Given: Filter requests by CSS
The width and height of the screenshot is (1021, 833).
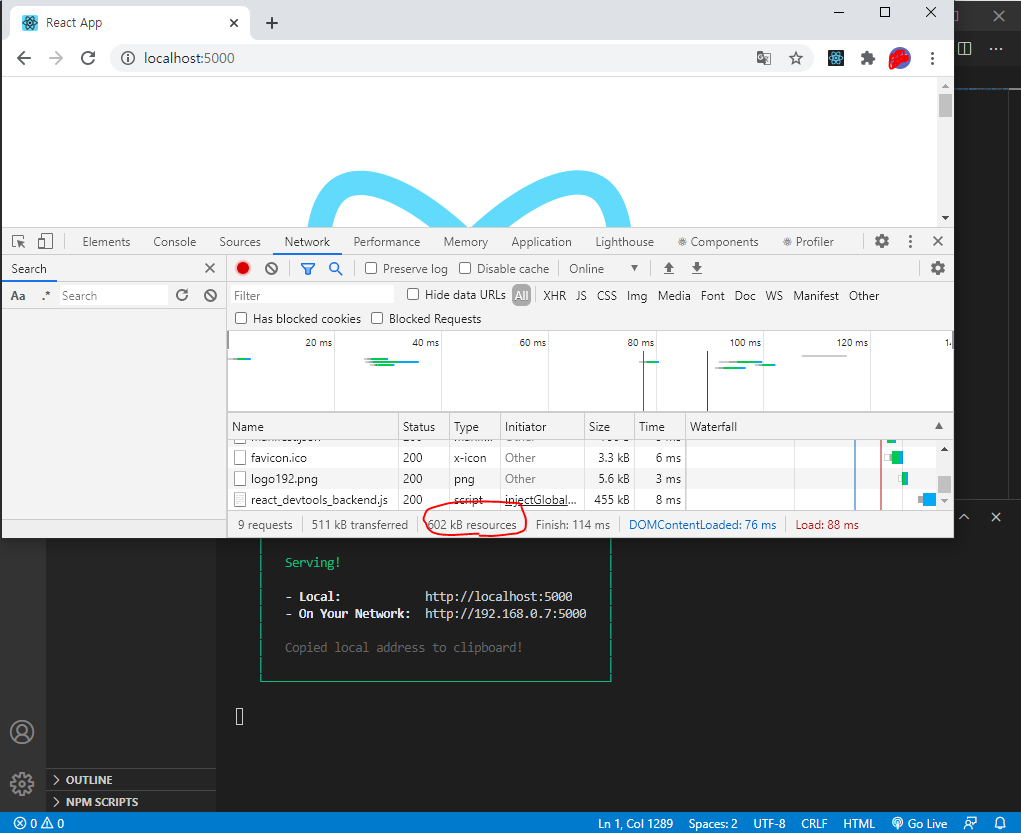Looking at the screenshot, I should (x=607, y=296).
